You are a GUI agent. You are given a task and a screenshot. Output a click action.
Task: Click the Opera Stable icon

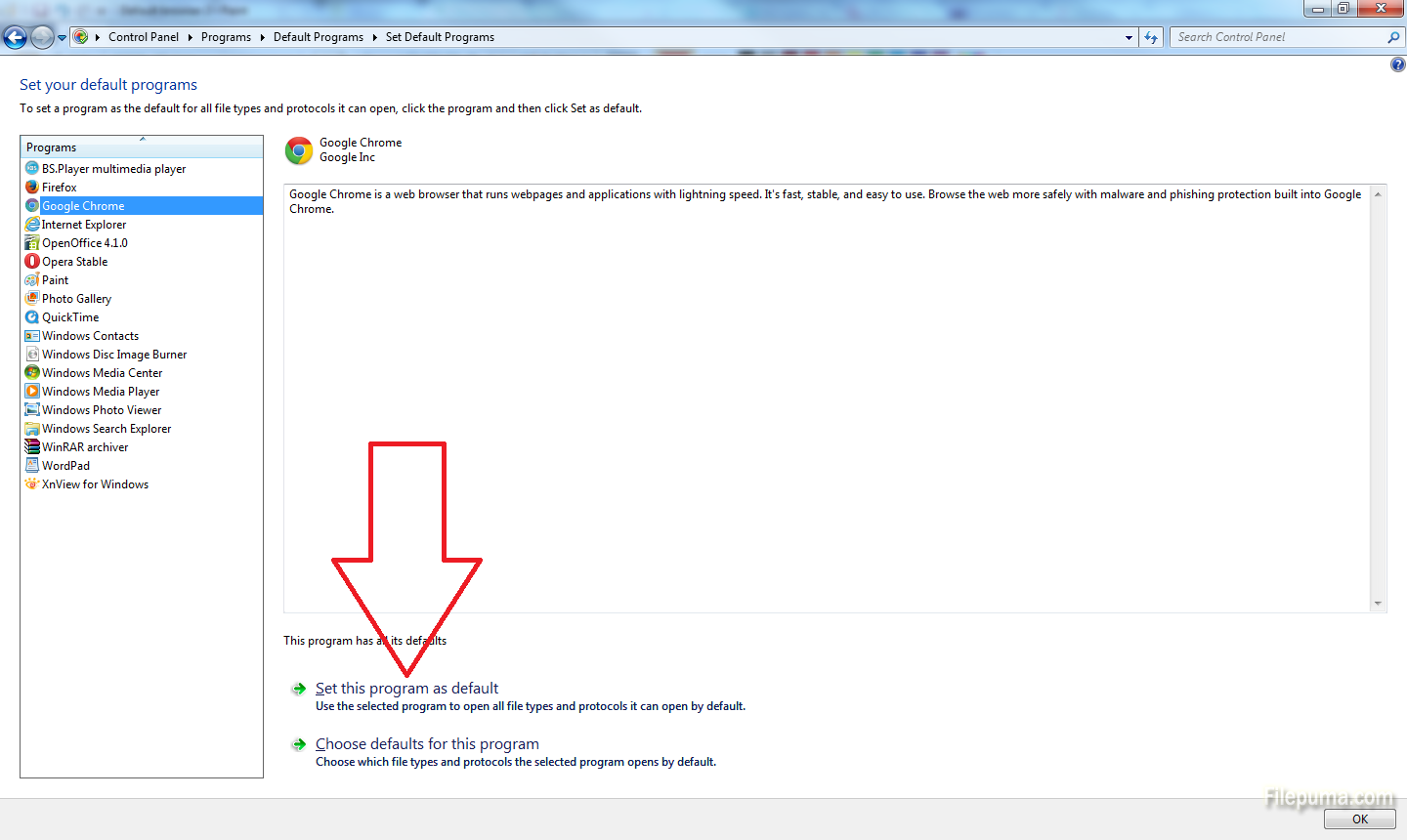32,262
